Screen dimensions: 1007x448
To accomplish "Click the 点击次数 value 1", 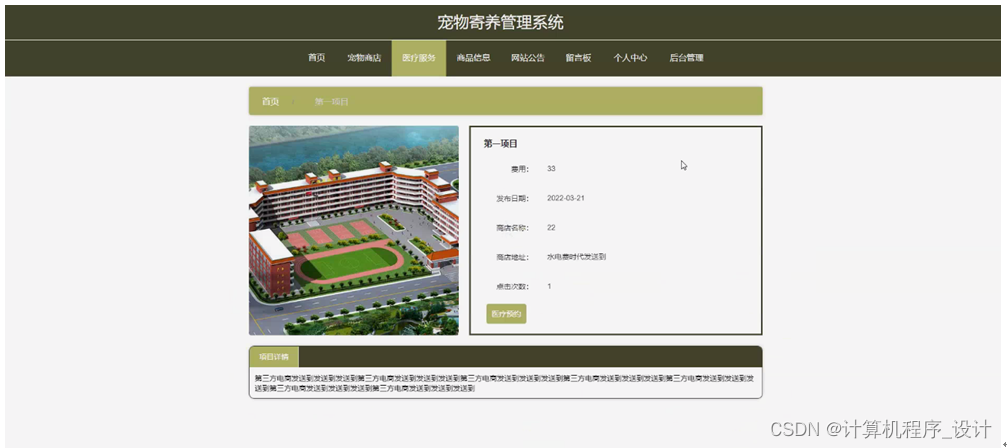I will 549,286.
